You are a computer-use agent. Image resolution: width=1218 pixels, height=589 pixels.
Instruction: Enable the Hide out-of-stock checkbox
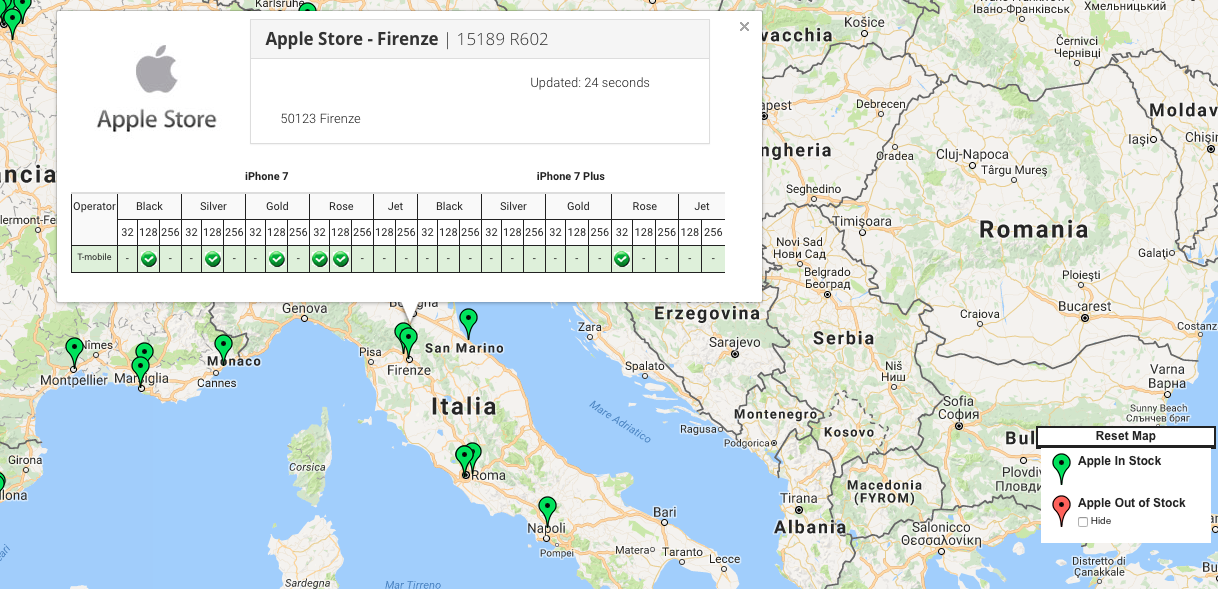pyautogui.click(x=1083, y=522)
